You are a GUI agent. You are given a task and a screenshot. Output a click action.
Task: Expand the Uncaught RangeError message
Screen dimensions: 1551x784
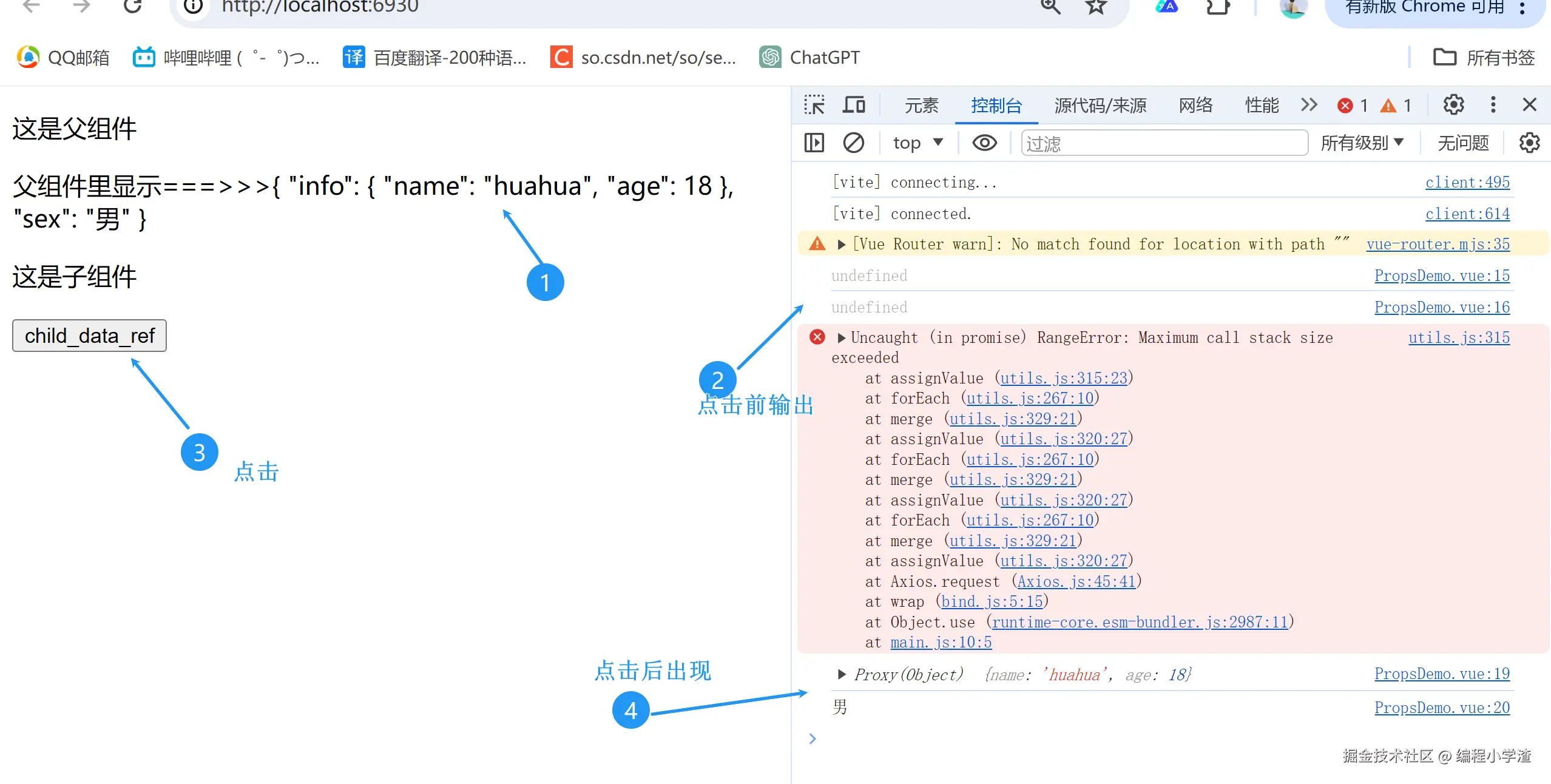(x=842, y=338)
